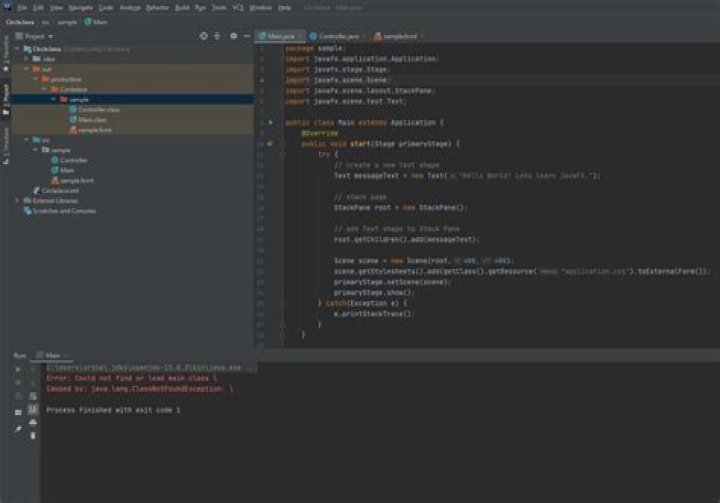Collapse the CircleJava project root node

(17, 49)
